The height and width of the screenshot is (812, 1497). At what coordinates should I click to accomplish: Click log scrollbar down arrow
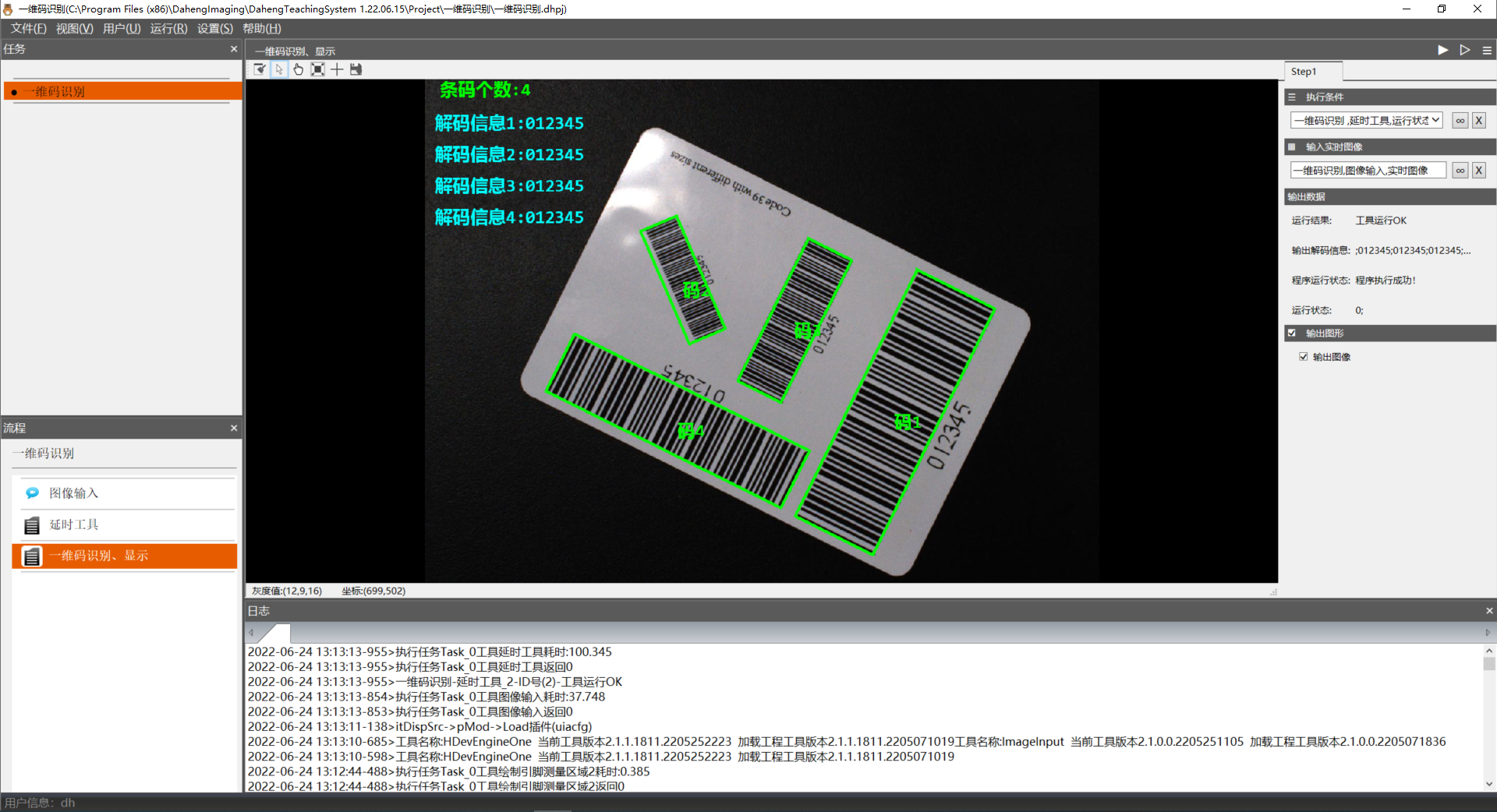pyautogui.click(x=1489, y=785)
